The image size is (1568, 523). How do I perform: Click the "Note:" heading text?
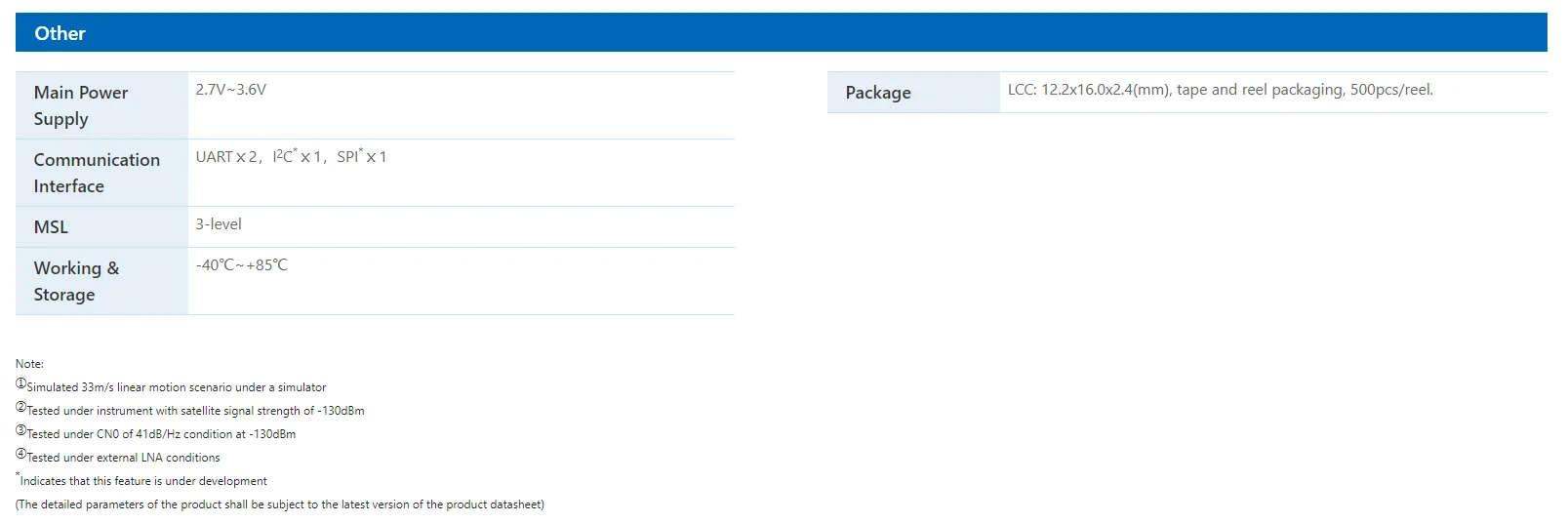pyautogui.click(x=29, y=364)
